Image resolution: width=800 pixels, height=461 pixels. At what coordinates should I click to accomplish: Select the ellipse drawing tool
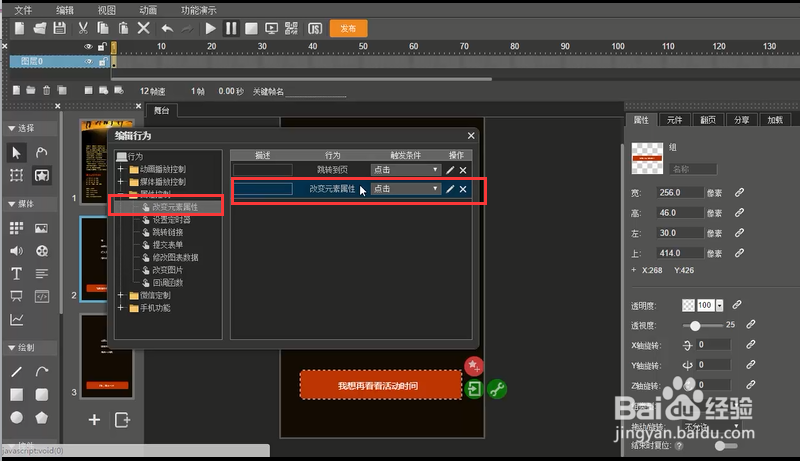pyautogui.click(x=16, y=418)
